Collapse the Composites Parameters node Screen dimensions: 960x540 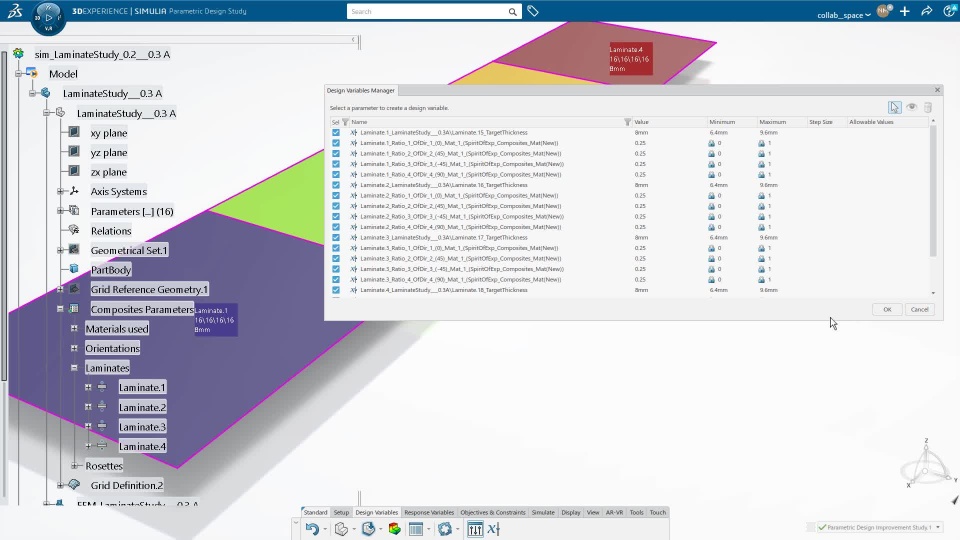(x=60, y=309)
